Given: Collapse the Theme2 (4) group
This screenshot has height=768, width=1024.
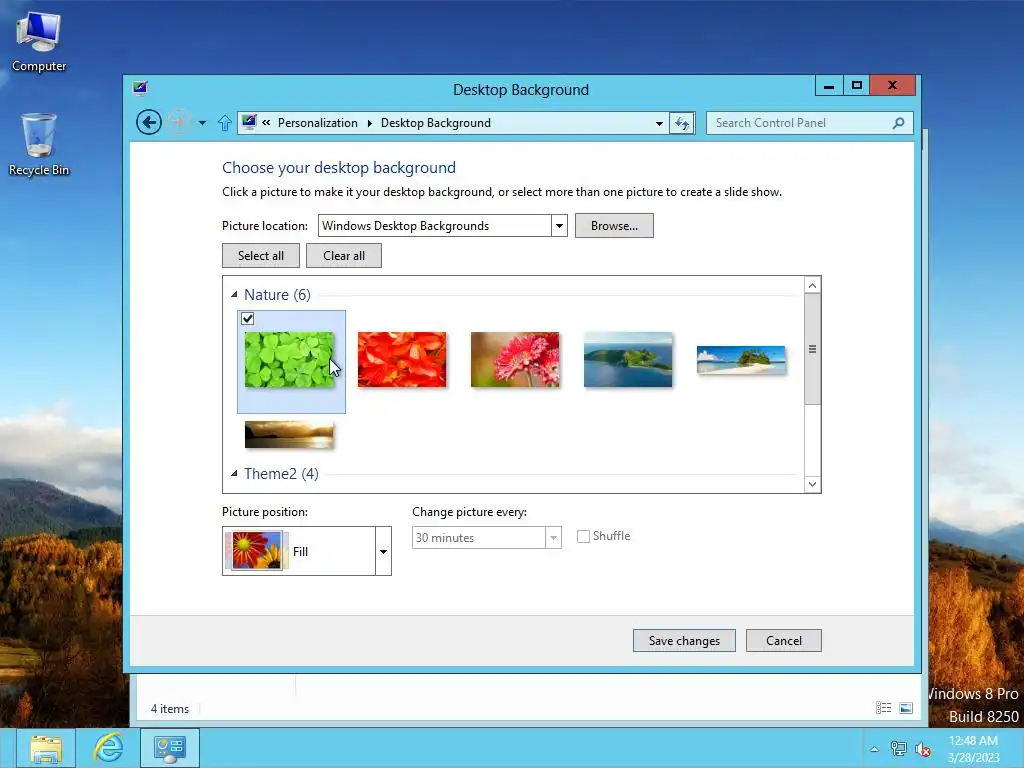Looking at the screenshot, I should click(234, 473).
